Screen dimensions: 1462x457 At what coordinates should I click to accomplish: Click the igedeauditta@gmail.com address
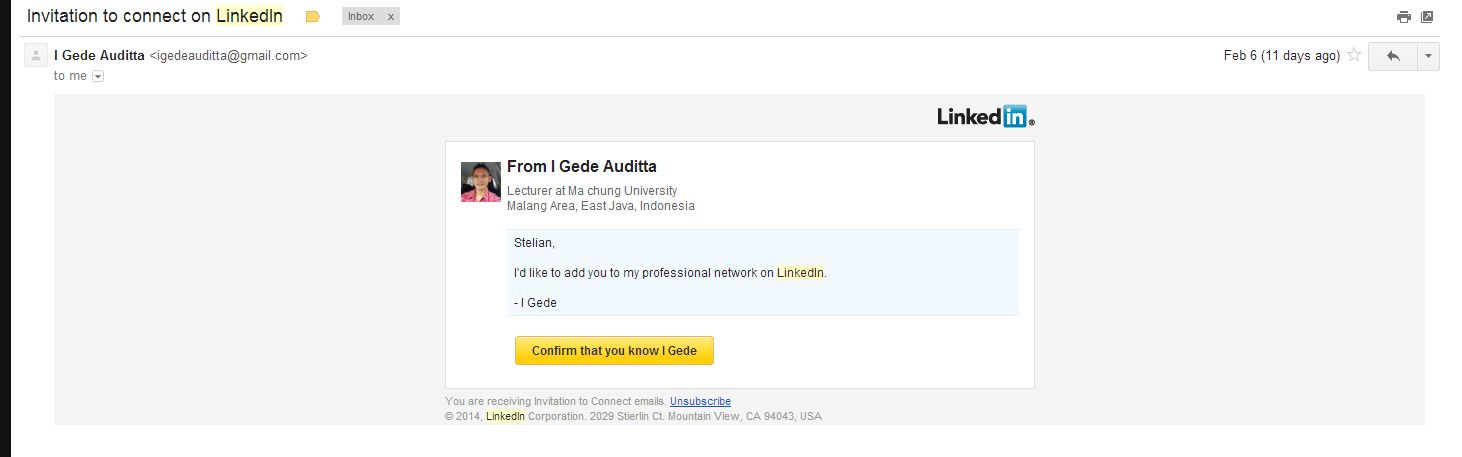coord(228,56)
